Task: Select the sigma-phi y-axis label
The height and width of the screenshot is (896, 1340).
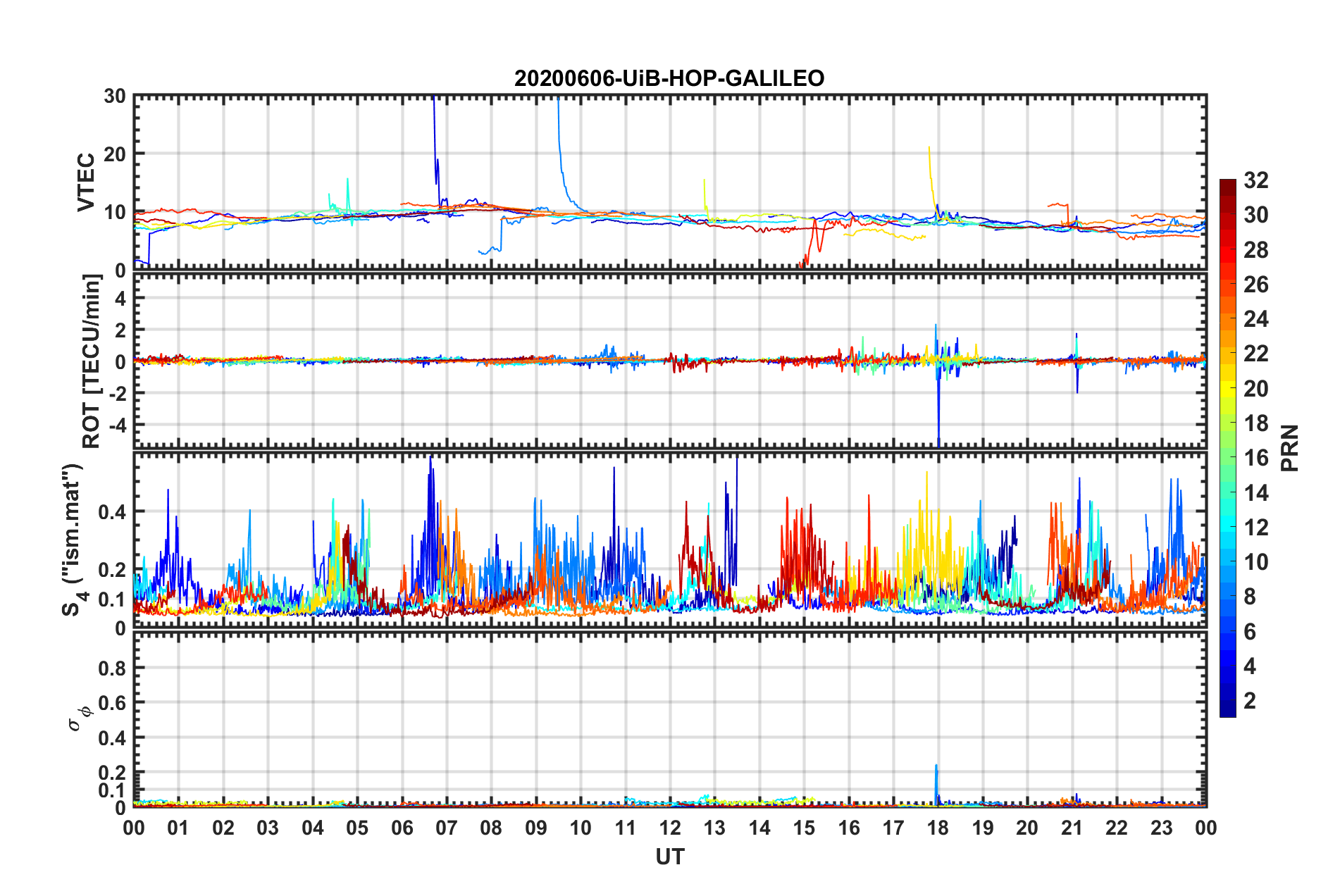Action: tap(79, 717)
